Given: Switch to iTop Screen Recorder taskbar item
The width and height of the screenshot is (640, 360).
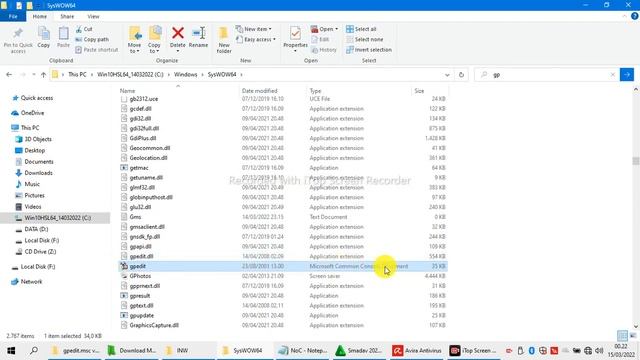Looking at the screenshot, I should [x=473, y=351].
